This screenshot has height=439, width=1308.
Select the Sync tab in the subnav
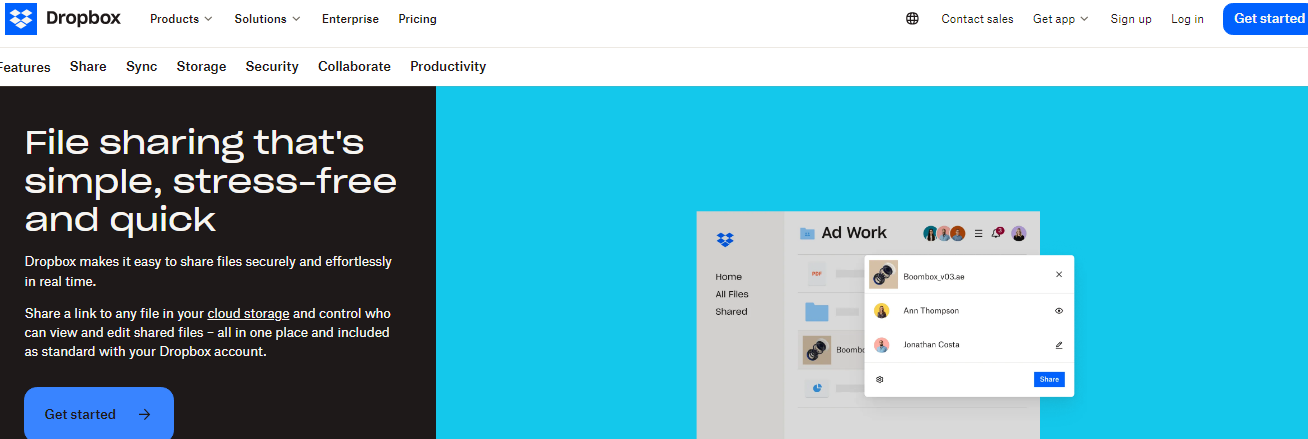tap(141, 66)
